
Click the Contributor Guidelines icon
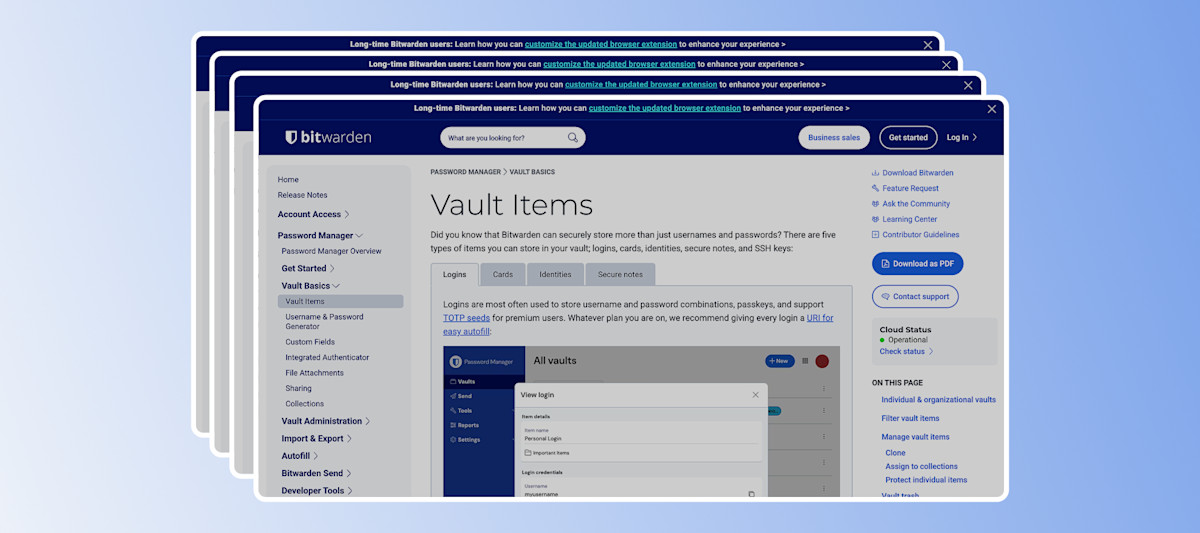tap(875, 235)
